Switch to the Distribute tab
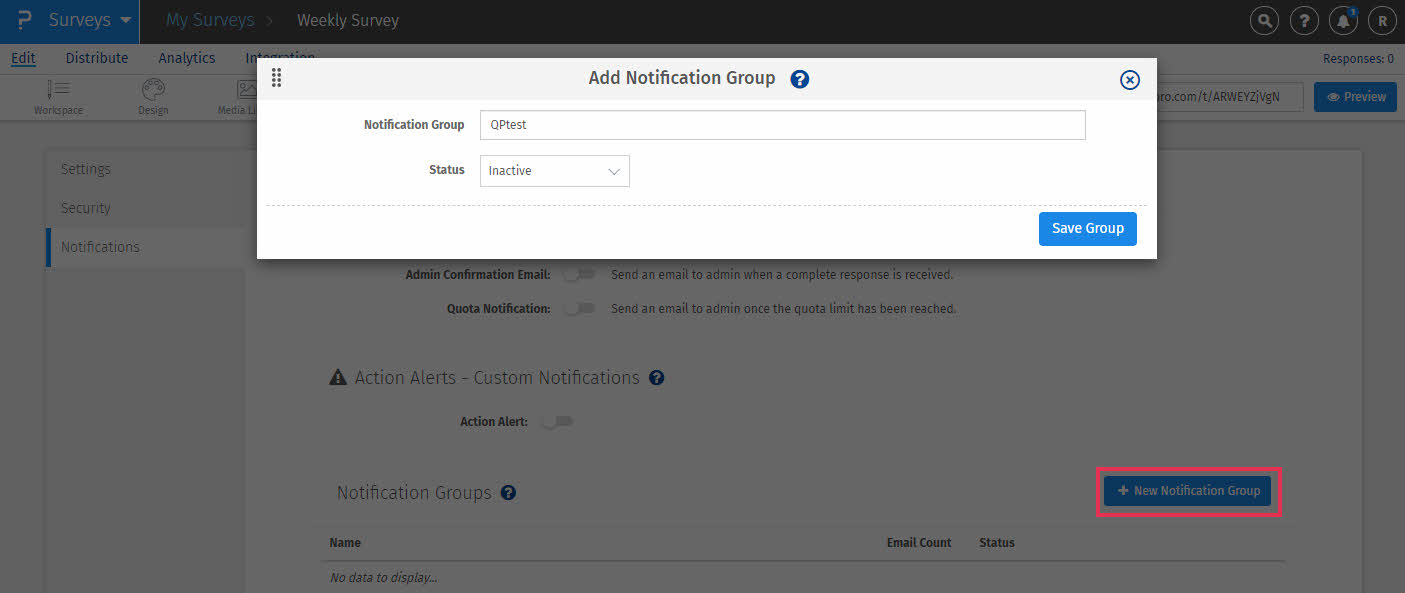The width and height of the screenshot is (1405, 593). (x=97, y=58)
